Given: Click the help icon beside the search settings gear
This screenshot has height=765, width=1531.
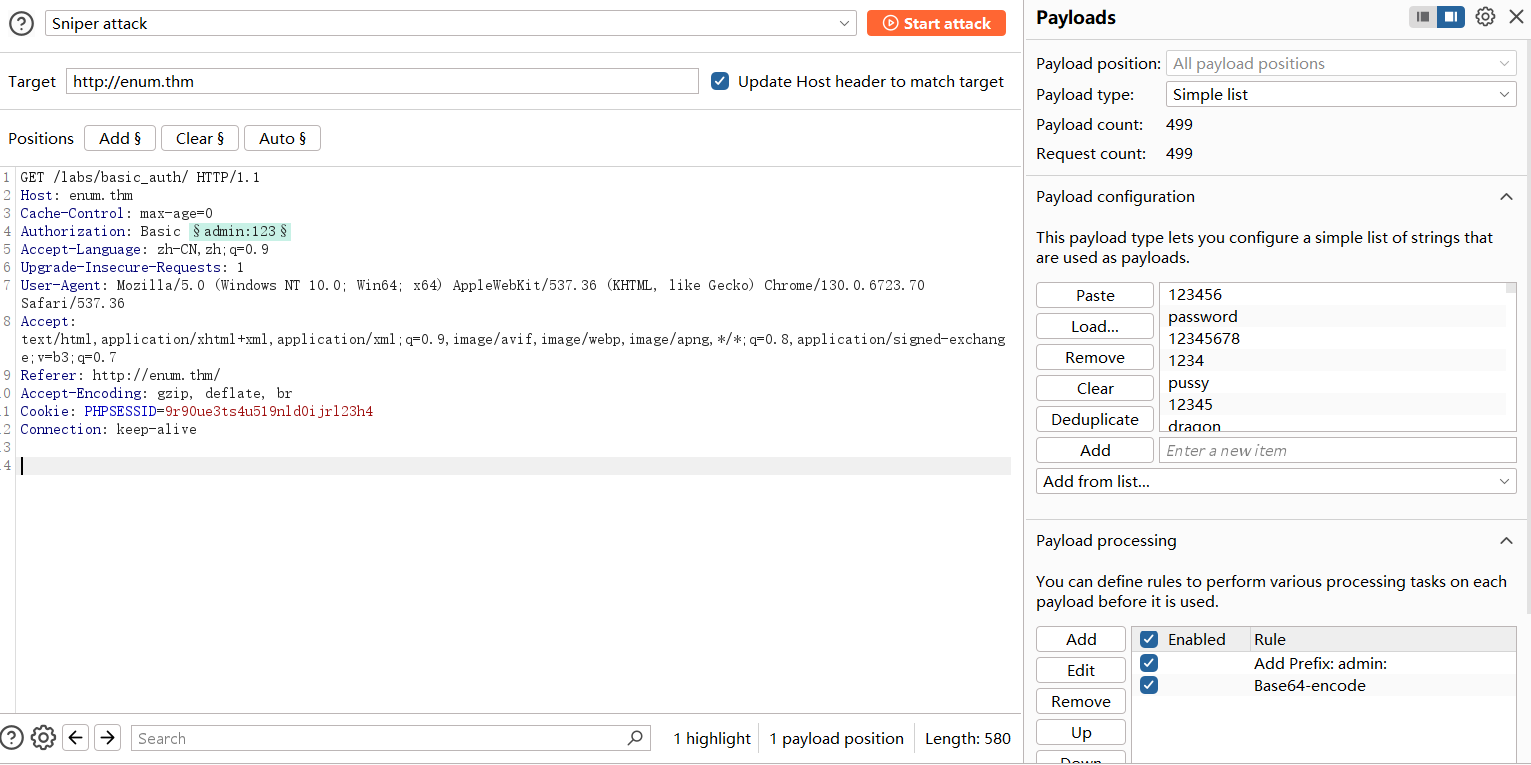Looking at the screenshot, I should tap(11, 738).
